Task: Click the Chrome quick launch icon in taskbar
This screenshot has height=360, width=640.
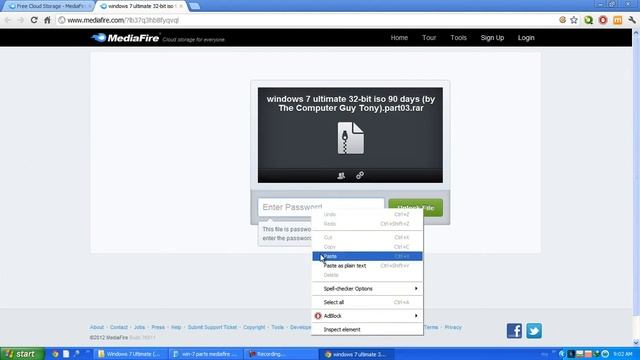Action: [55, 354]
